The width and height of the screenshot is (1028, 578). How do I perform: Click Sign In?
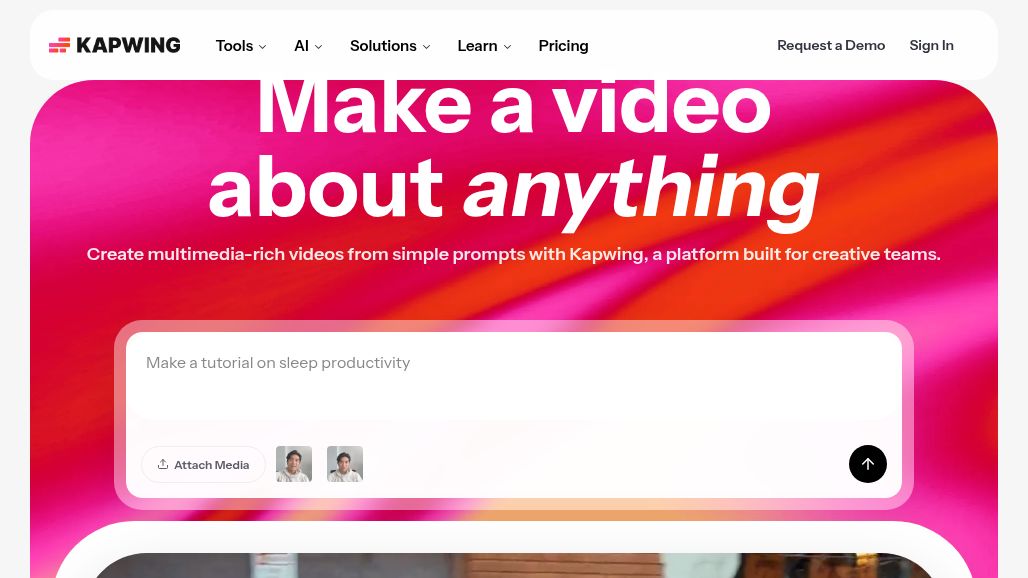[931, 45]
